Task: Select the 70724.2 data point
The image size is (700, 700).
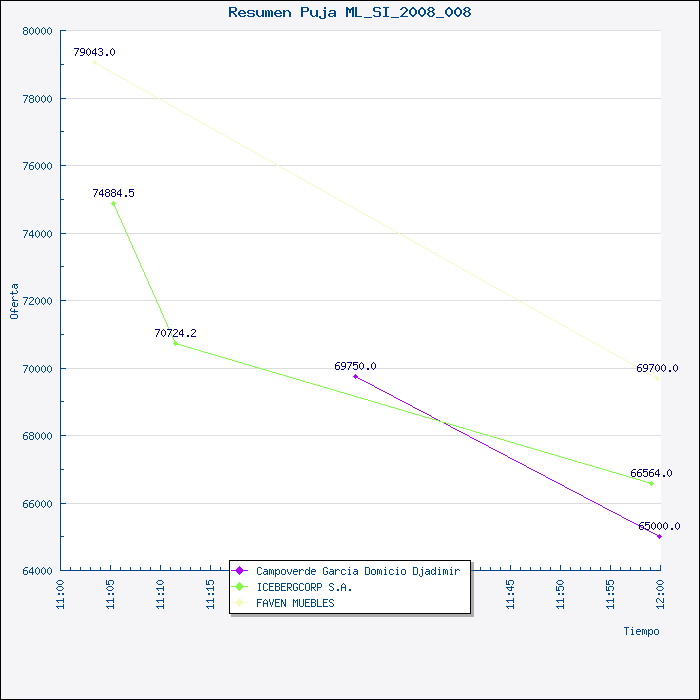Action: click(x=175, y=343)
